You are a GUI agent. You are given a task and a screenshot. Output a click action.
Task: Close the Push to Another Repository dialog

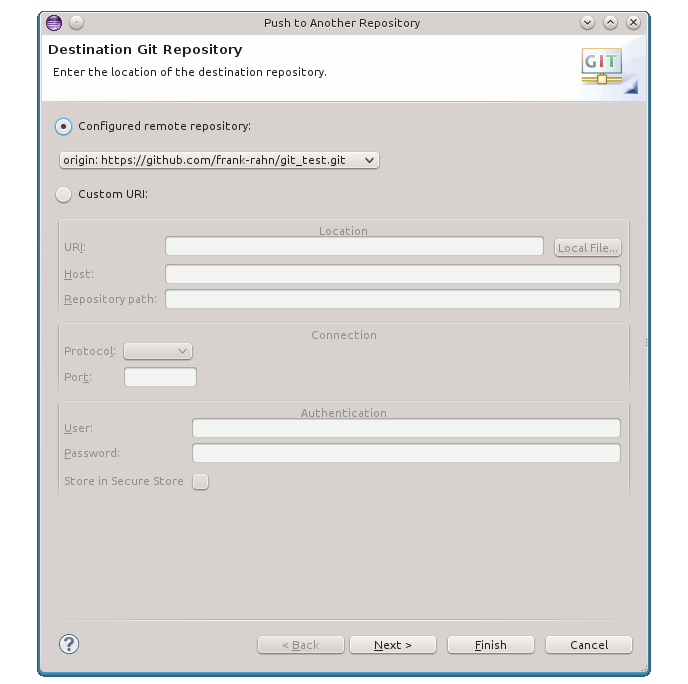[633, 22]
